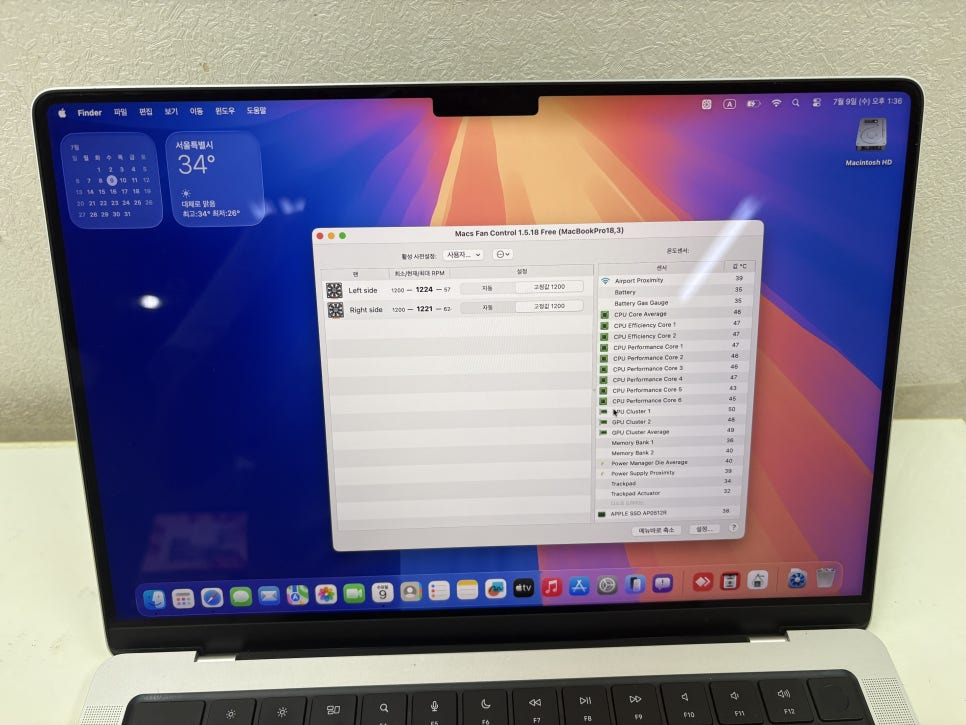Open the active preset 사용자 dropdown
Screen dimensions: 966x725
463,255
